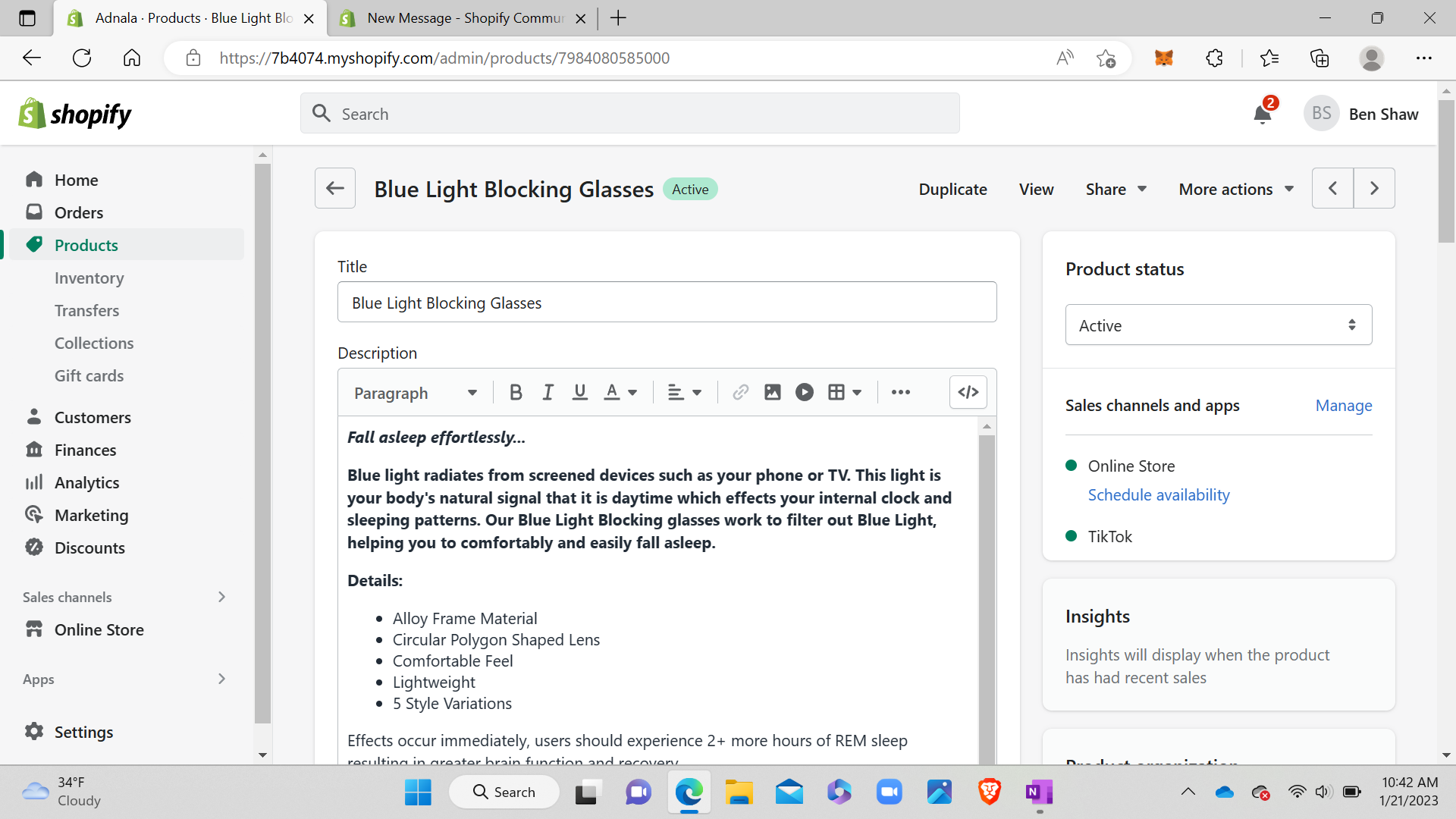Viewport: 1456px width, 819px height.
Task: Open the Paragraph style dropdown
Action: [415, 393]
